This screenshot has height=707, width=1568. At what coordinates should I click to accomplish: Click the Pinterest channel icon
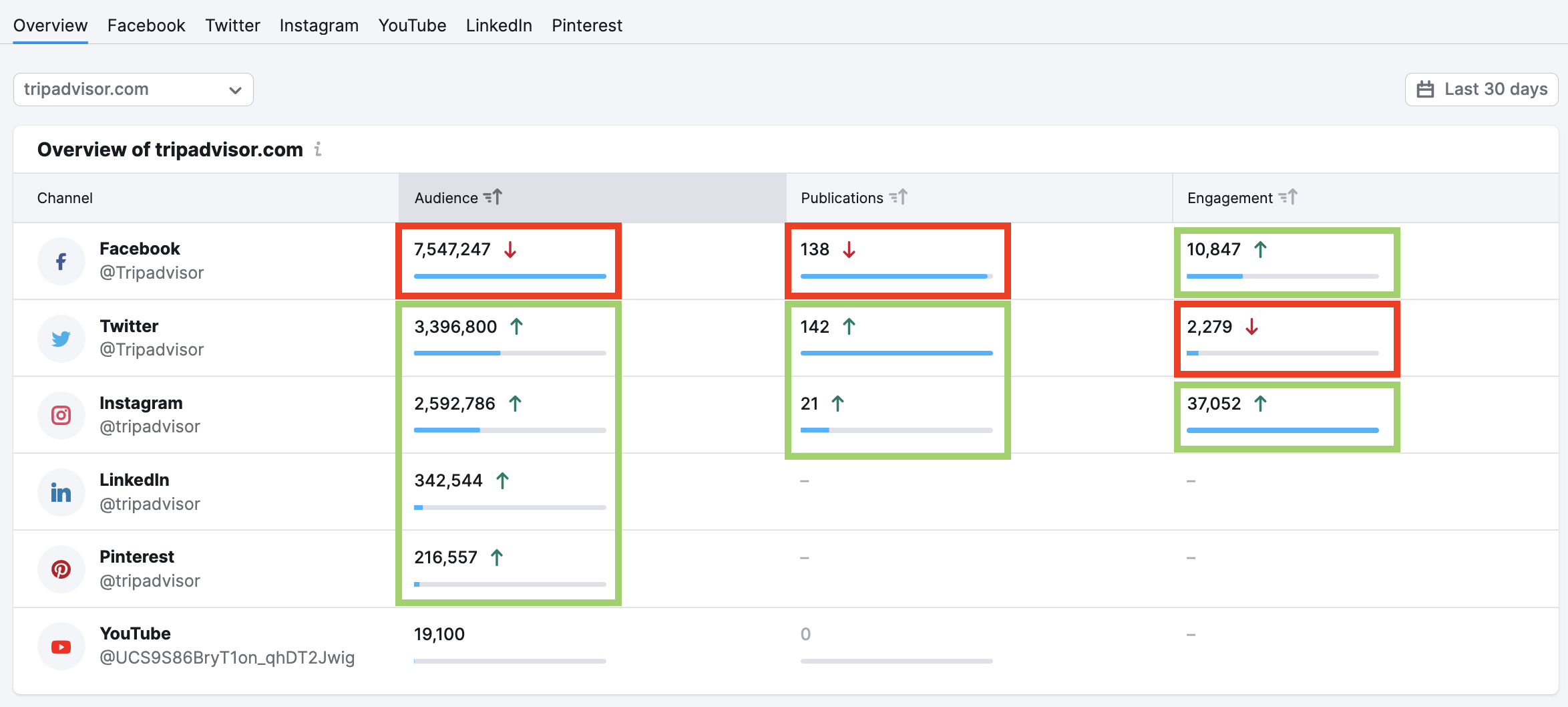click(x=61, y=569)
